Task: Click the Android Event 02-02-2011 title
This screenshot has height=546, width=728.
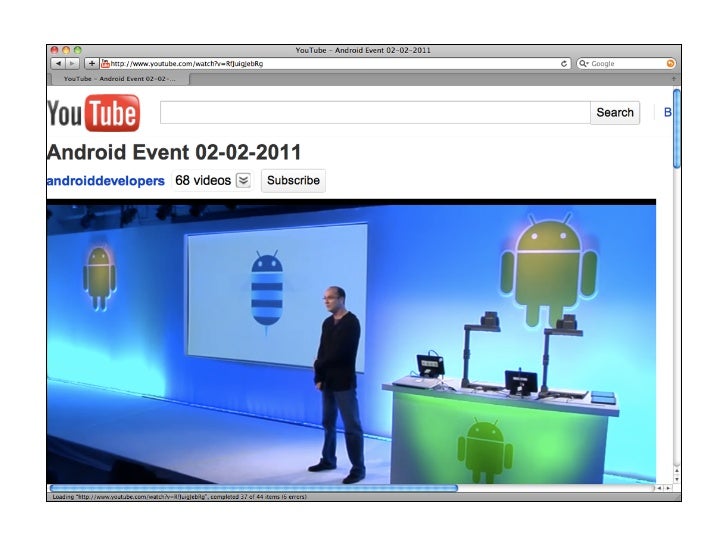Action: coord(174,152)
